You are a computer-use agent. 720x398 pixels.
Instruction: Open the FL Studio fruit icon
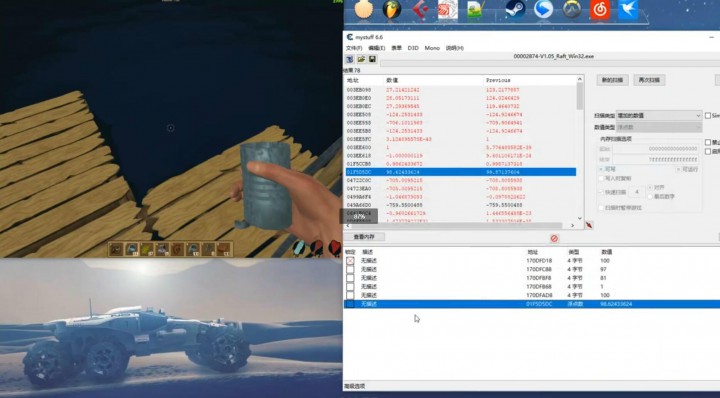[x=392, y=10]
